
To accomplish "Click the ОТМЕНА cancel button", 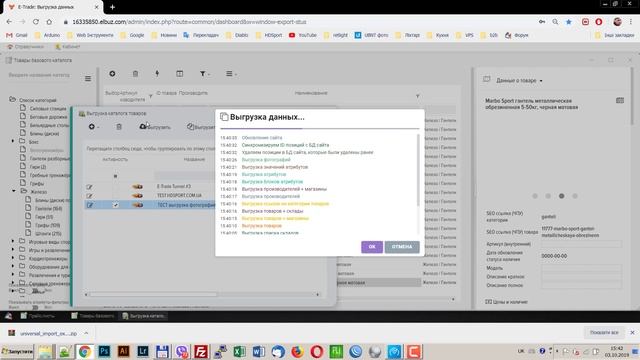I will tap(402, 247).
